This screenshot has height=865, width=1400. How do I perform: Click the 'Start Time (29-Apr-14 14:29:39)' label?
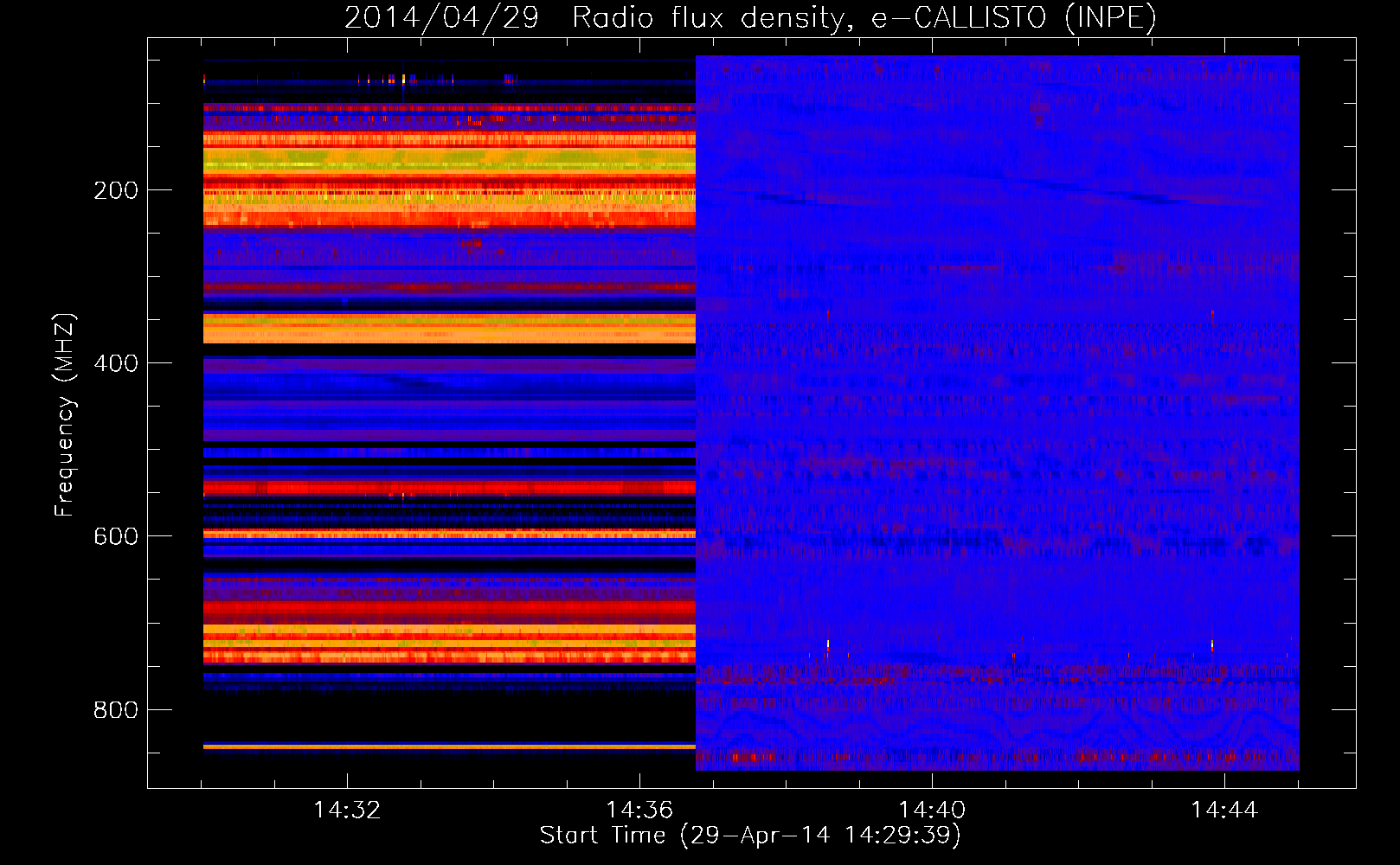[x=750, y=836]
